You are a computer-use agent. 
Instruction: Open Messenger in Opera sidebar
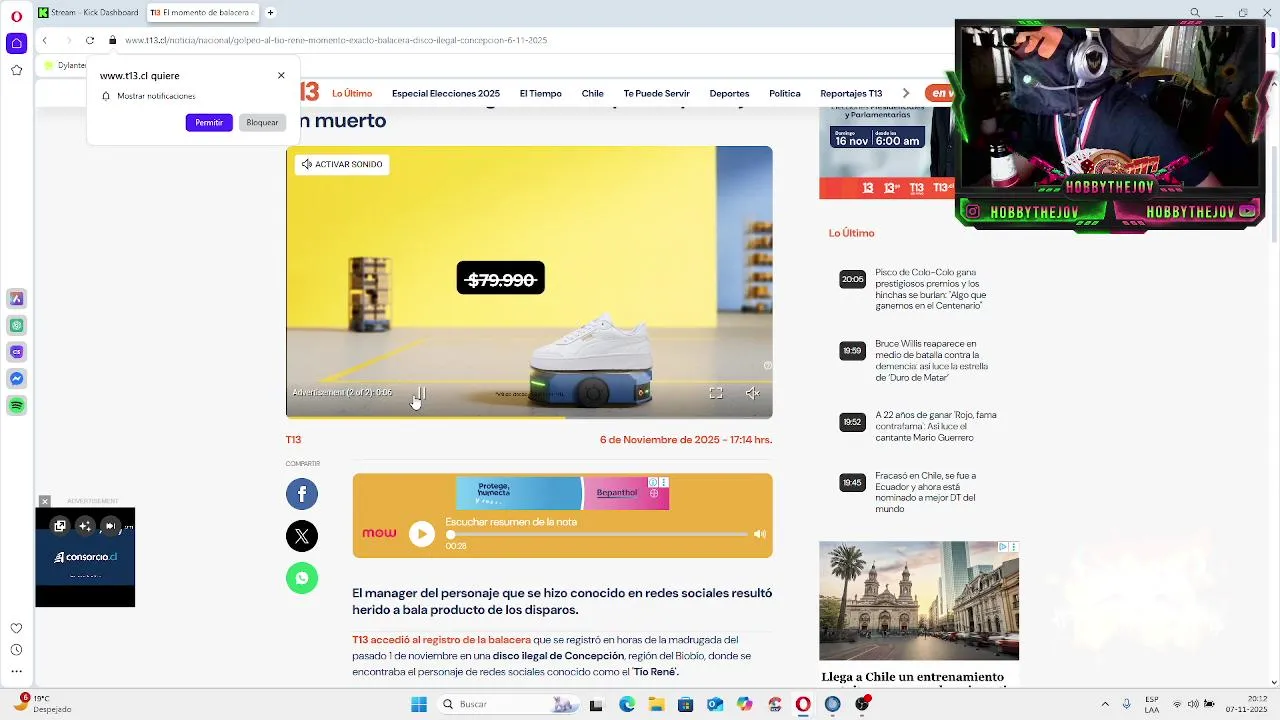(16, 379)
